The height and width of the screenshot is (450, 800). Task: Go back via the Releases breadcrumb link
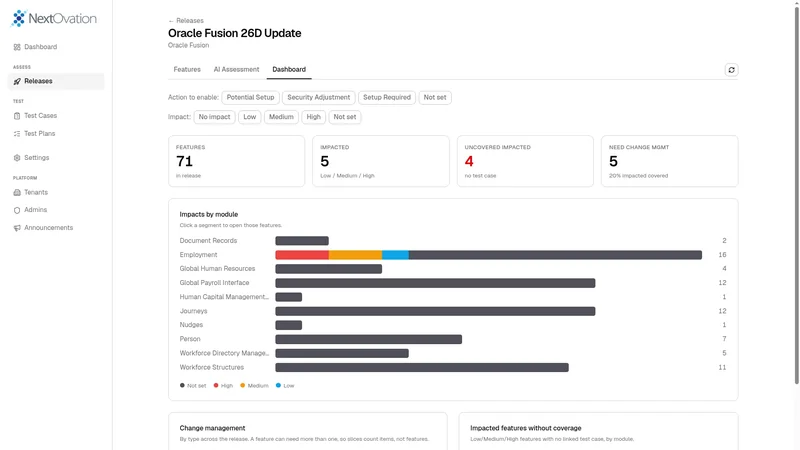click(186, 21)
